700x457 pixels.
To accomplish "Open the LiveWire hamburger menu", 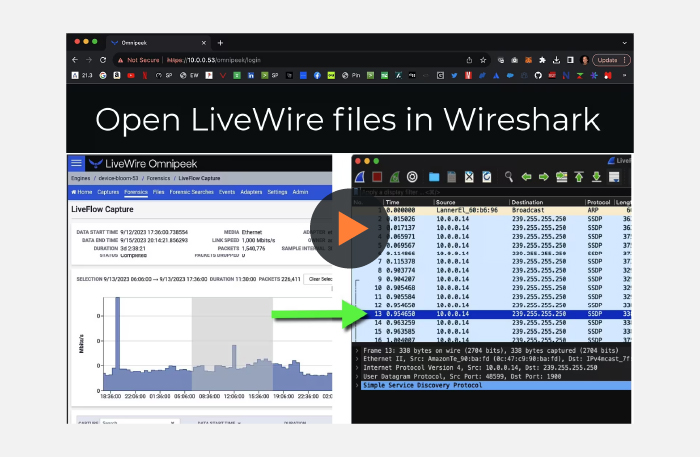I will (76, 163).
